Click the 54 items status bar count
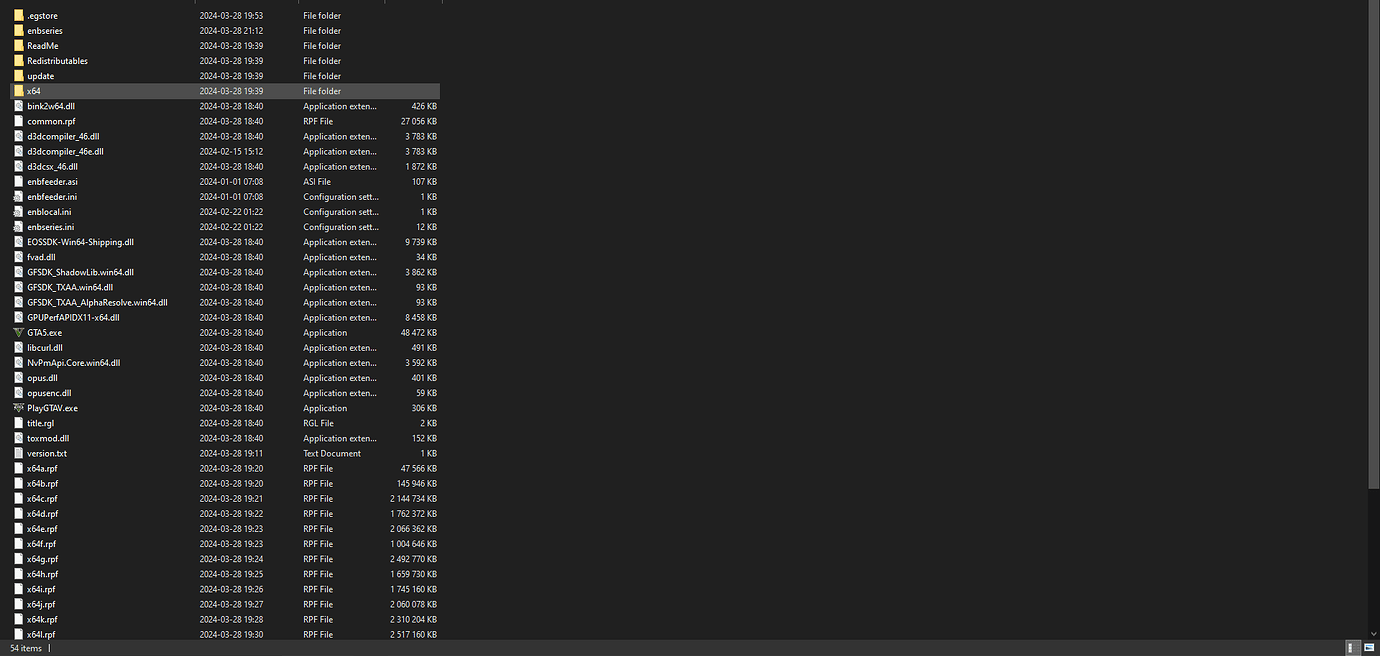 coord(26,648)
